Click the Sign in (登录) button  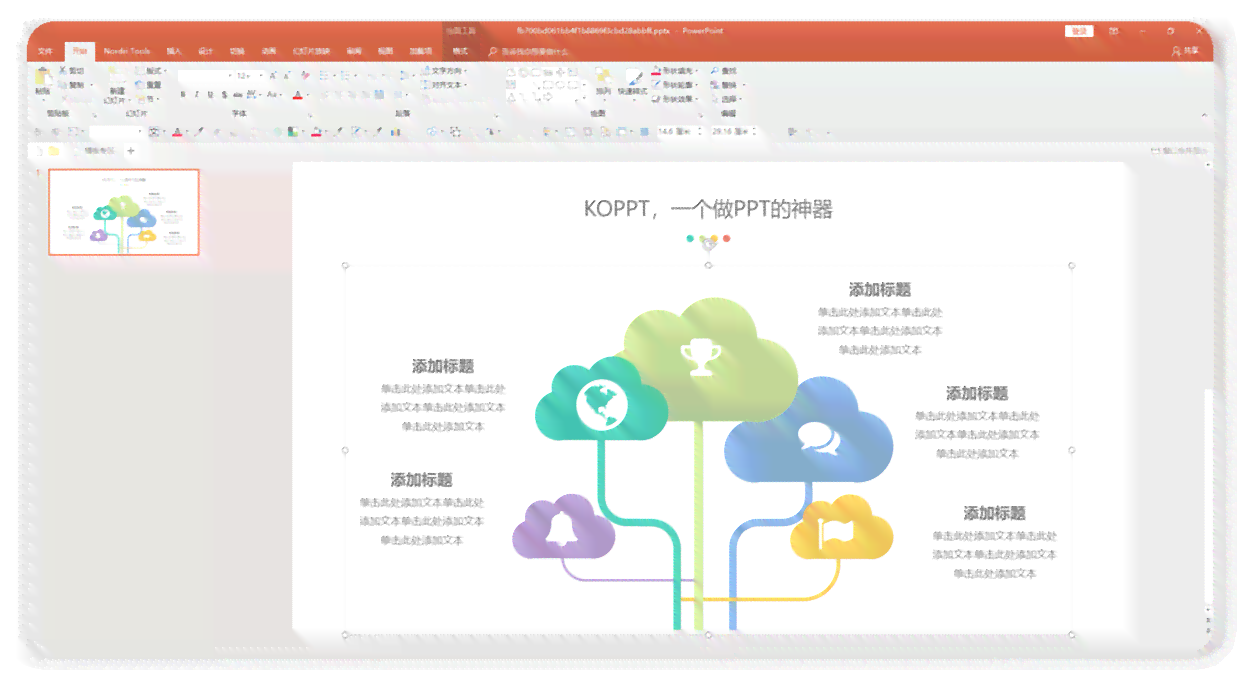(1079, 31)
